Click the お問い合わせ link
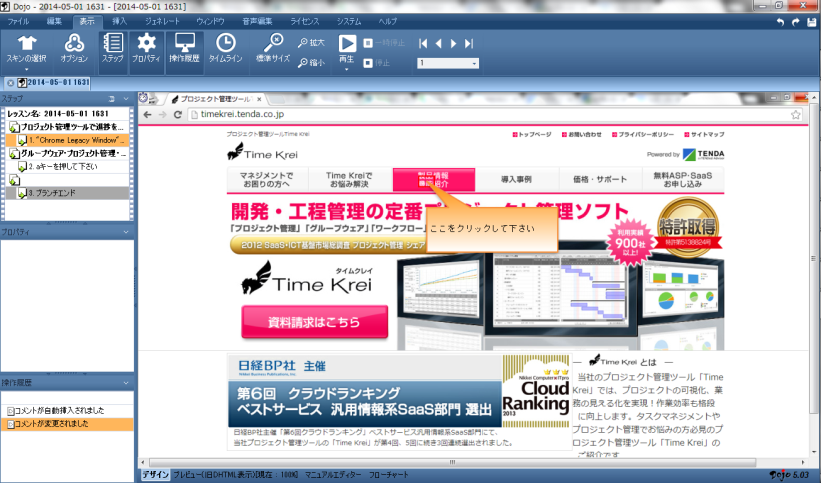 coord(582,135)
